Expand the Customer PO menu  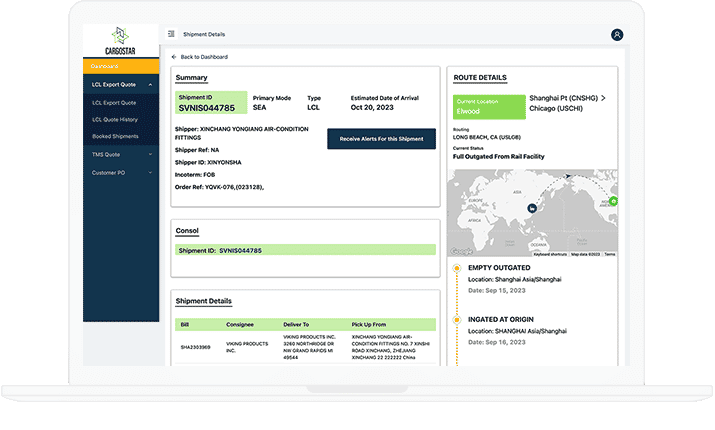click(150, 172)
